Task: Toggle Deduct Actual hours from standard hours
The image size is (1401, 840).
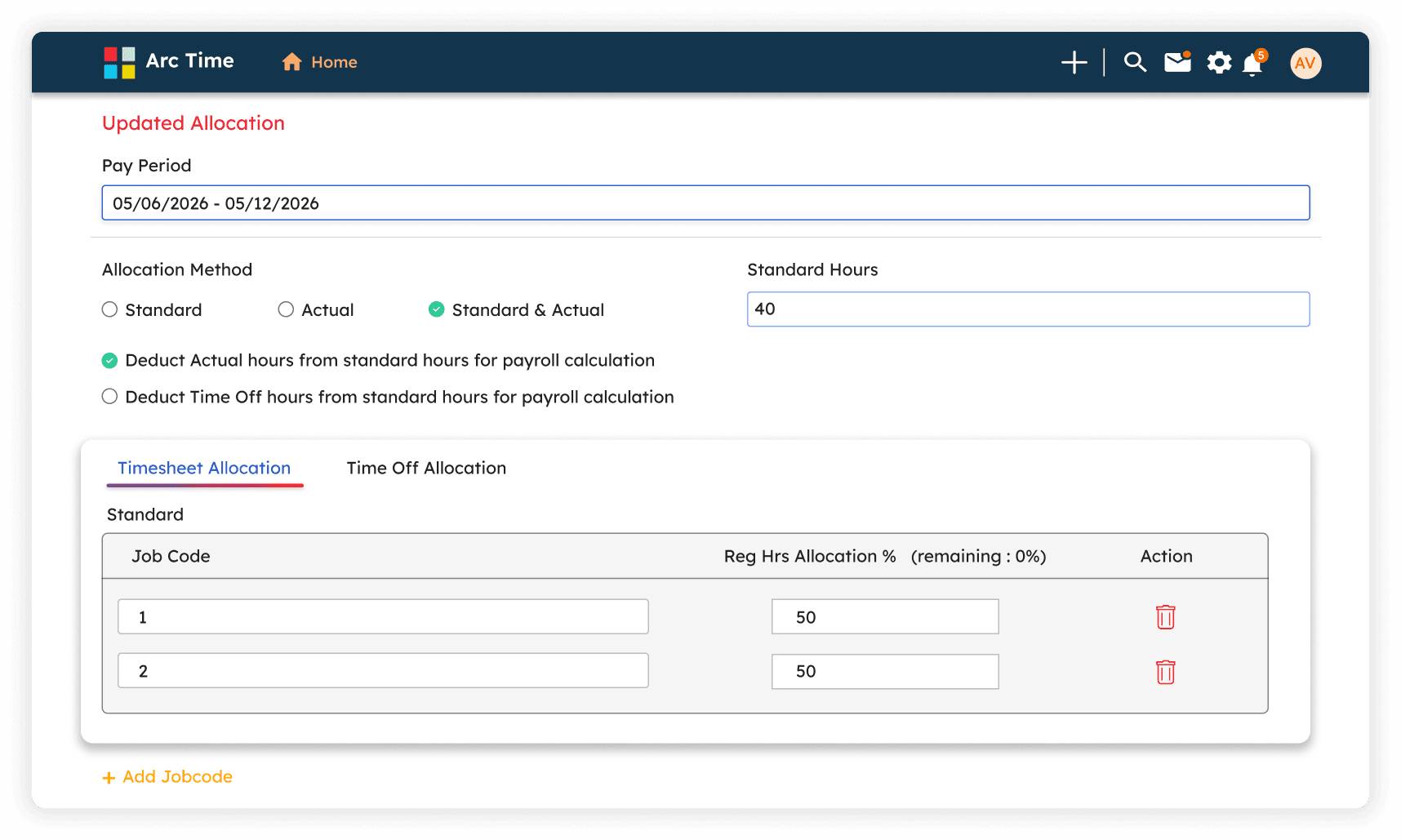Action: coord(109,360)
